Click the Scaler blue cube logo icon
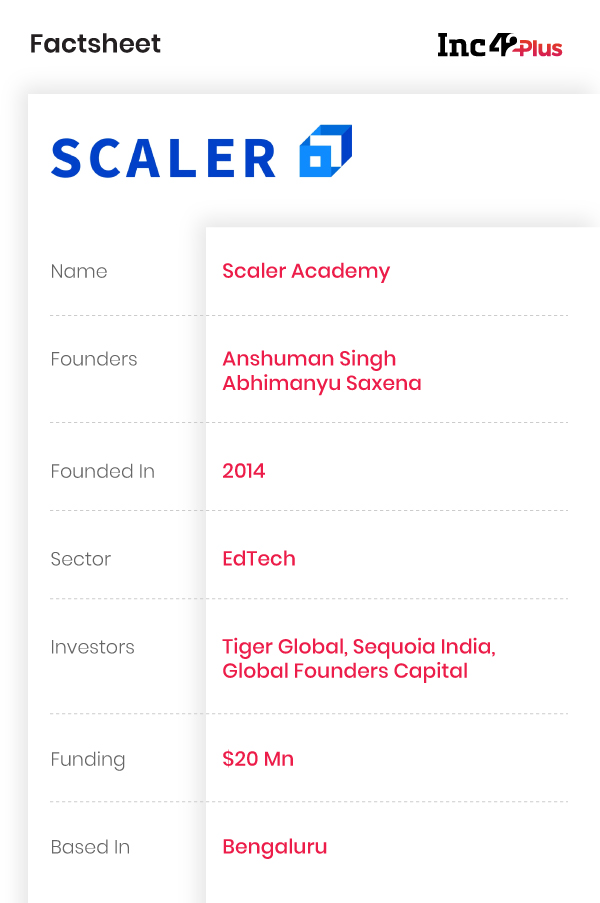600x903 pixels. click(325, 151)
